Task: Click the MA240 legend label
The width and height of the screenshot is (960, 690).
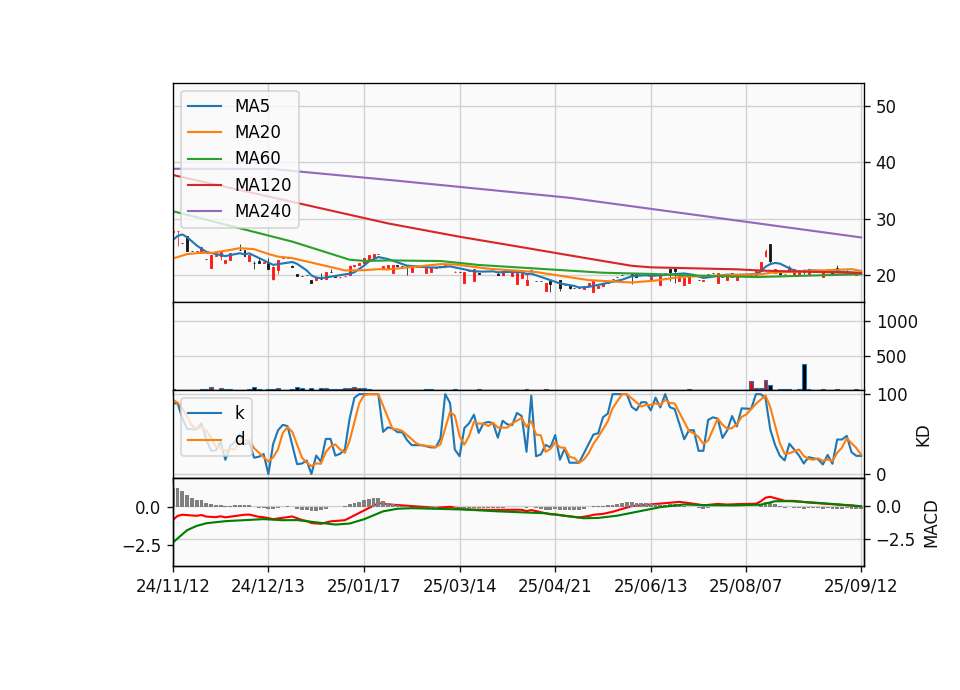Action: pyautogui.click(x=263, y=211)
